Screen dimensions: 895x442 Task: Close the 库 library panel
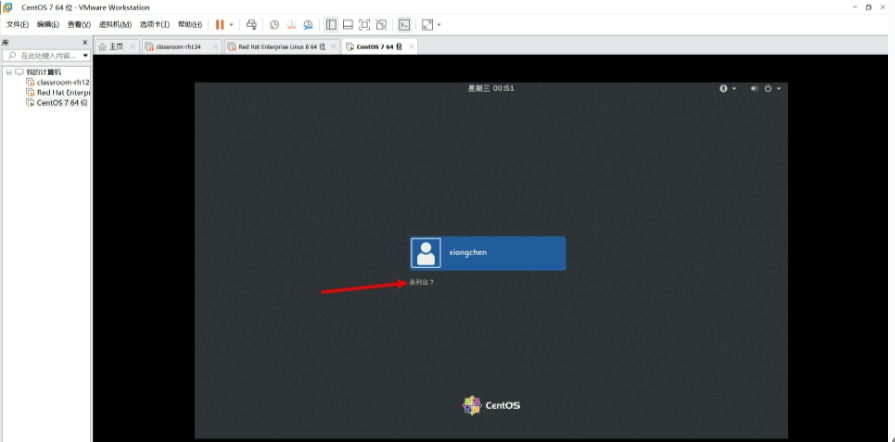click(85, 42)
